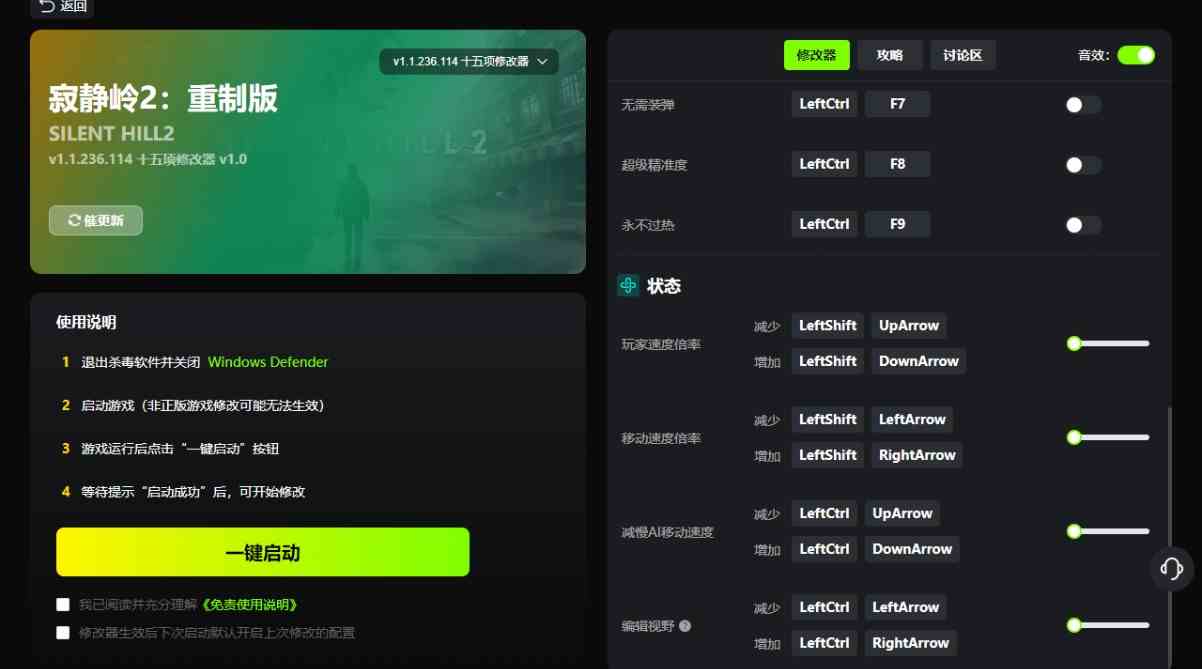Click the 减慢AI移动速度 label

[x=667, y=532]
